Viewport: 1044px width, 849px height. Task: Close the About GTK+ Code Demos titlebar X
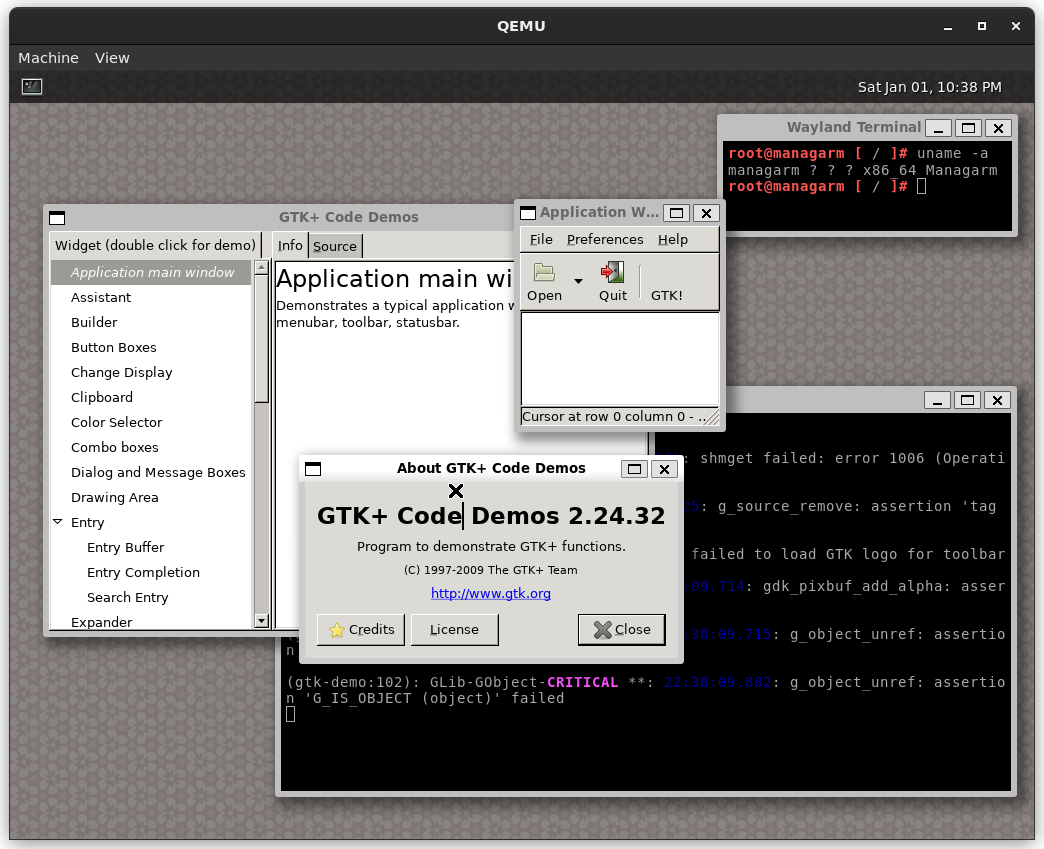(664, 469)
